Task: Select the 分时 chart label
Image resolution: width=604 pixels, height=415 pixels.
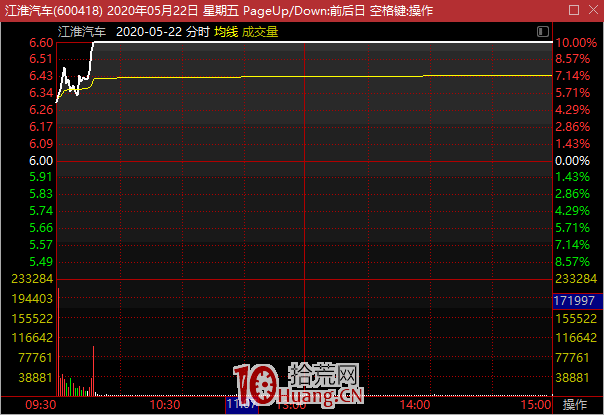Action: pos(198,32)
